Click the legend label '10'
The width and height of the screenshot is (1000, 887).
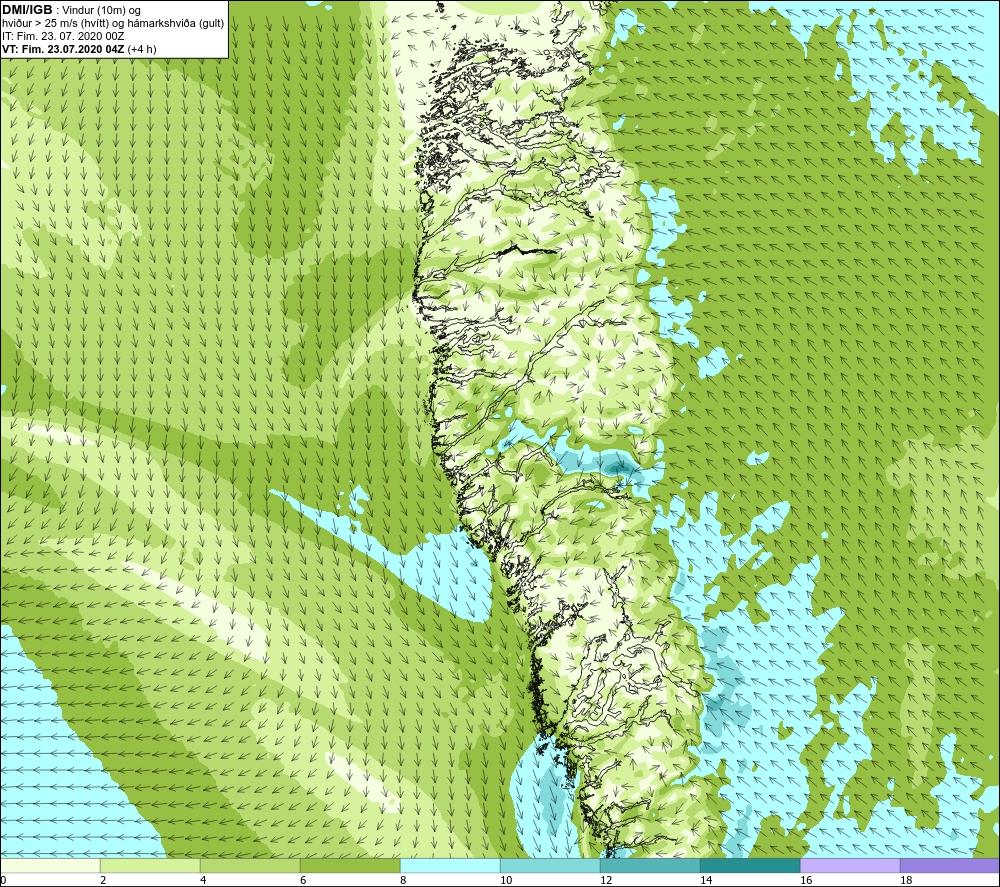tap(506, 880)
